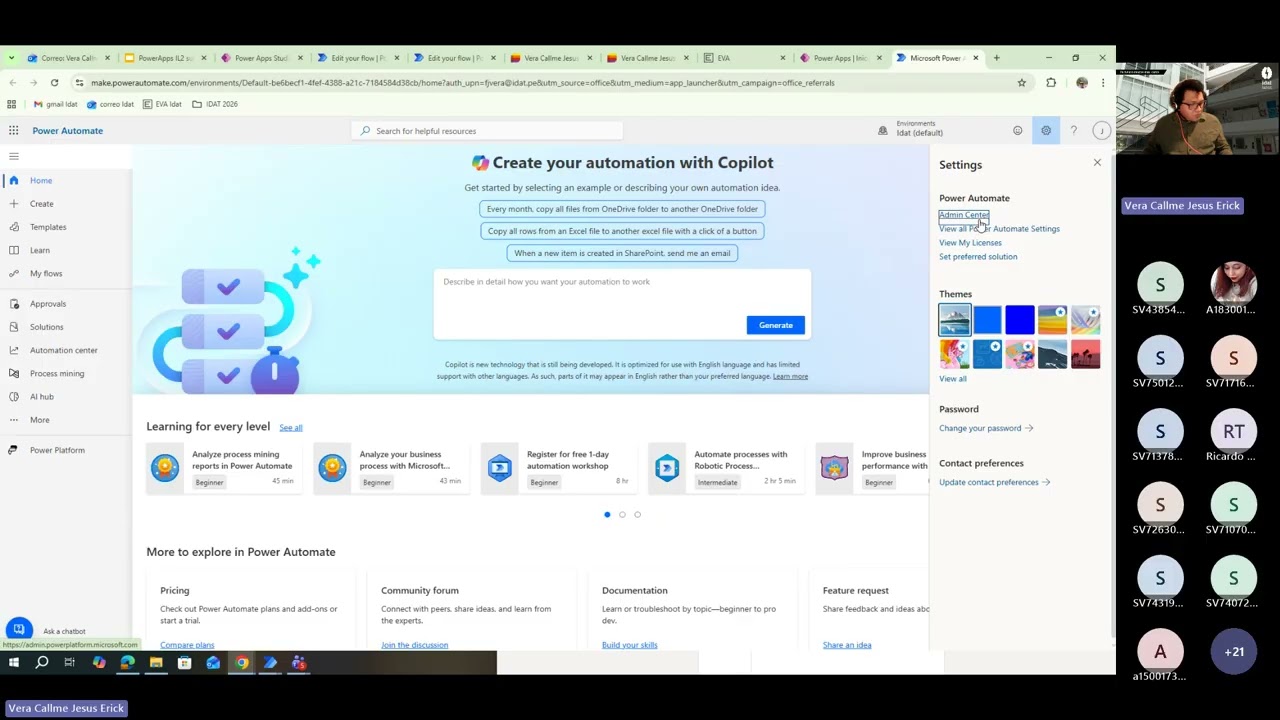
Task: Open the Ask a chatbot button
Action: 19,630
